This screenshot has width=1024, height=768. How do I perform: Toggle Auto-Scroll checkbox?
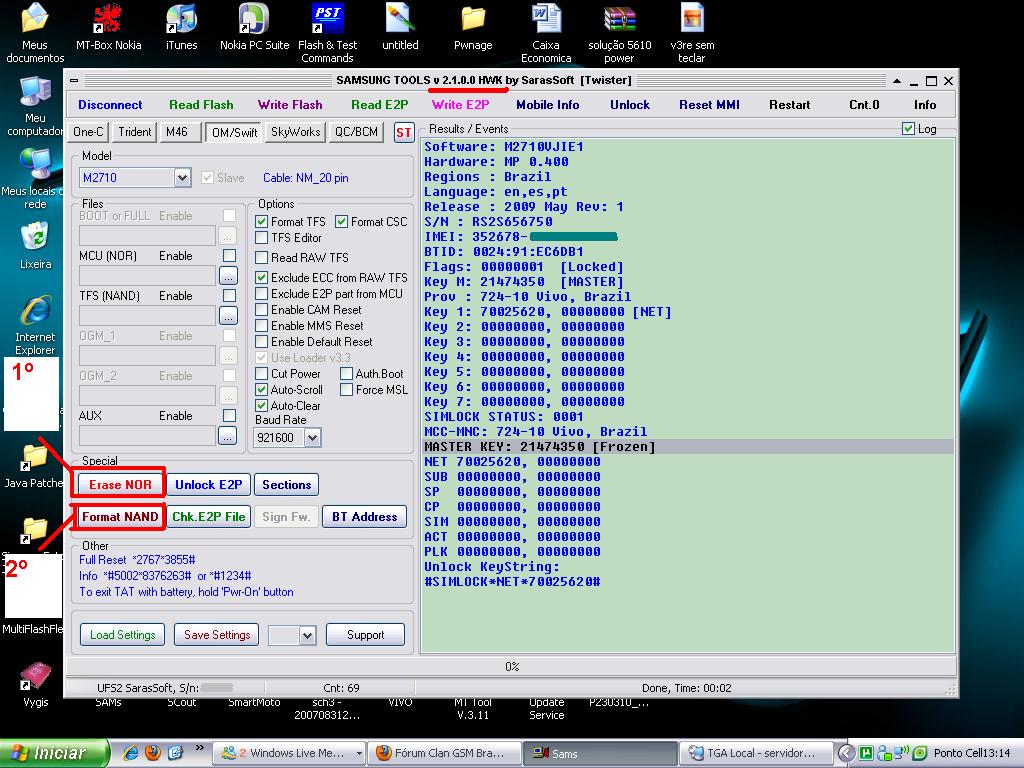tap(261, 389)
